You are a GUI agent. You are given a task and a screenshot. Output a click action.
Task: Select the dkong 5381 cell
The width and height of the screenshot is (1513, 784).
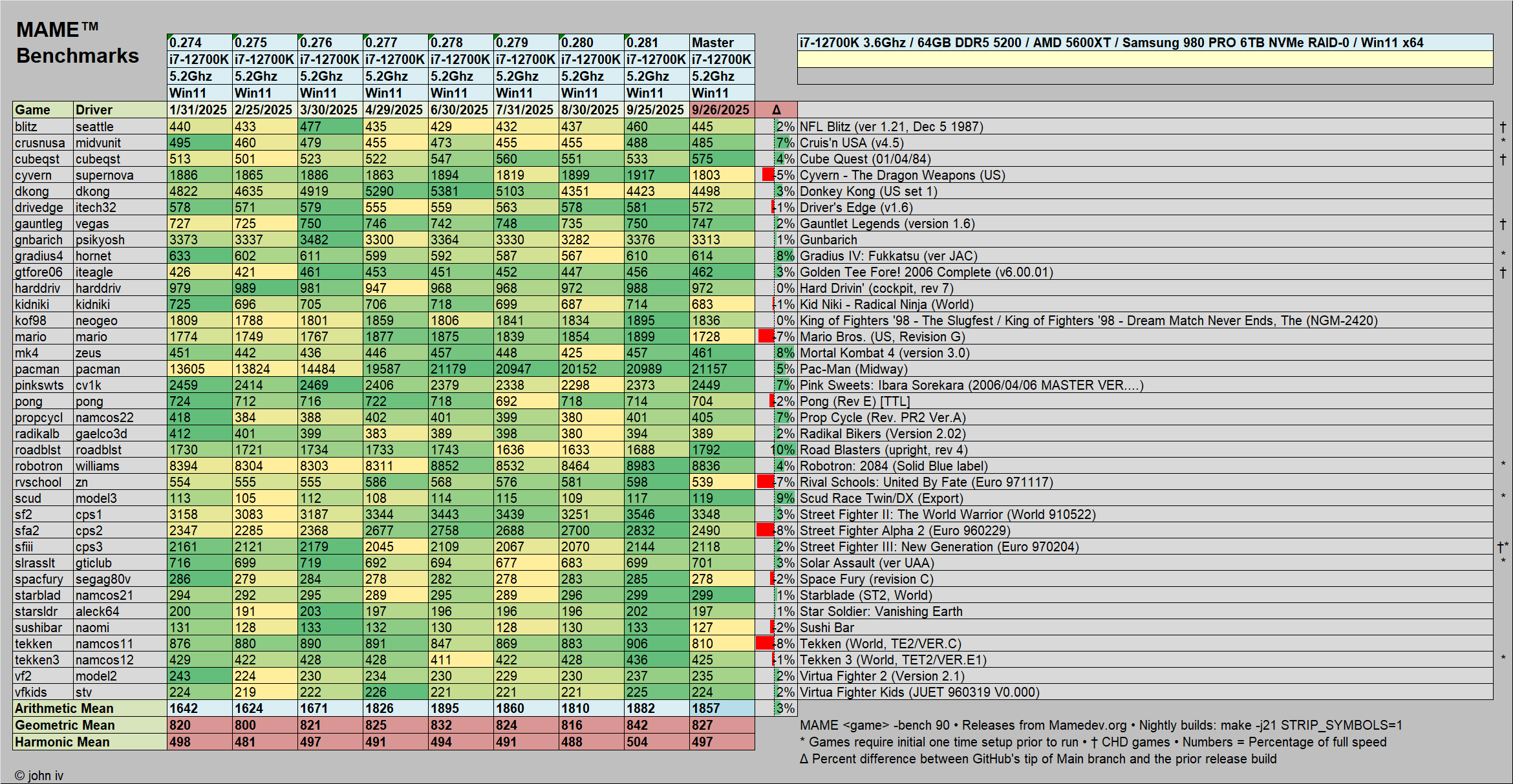click(x=460, y=191)
